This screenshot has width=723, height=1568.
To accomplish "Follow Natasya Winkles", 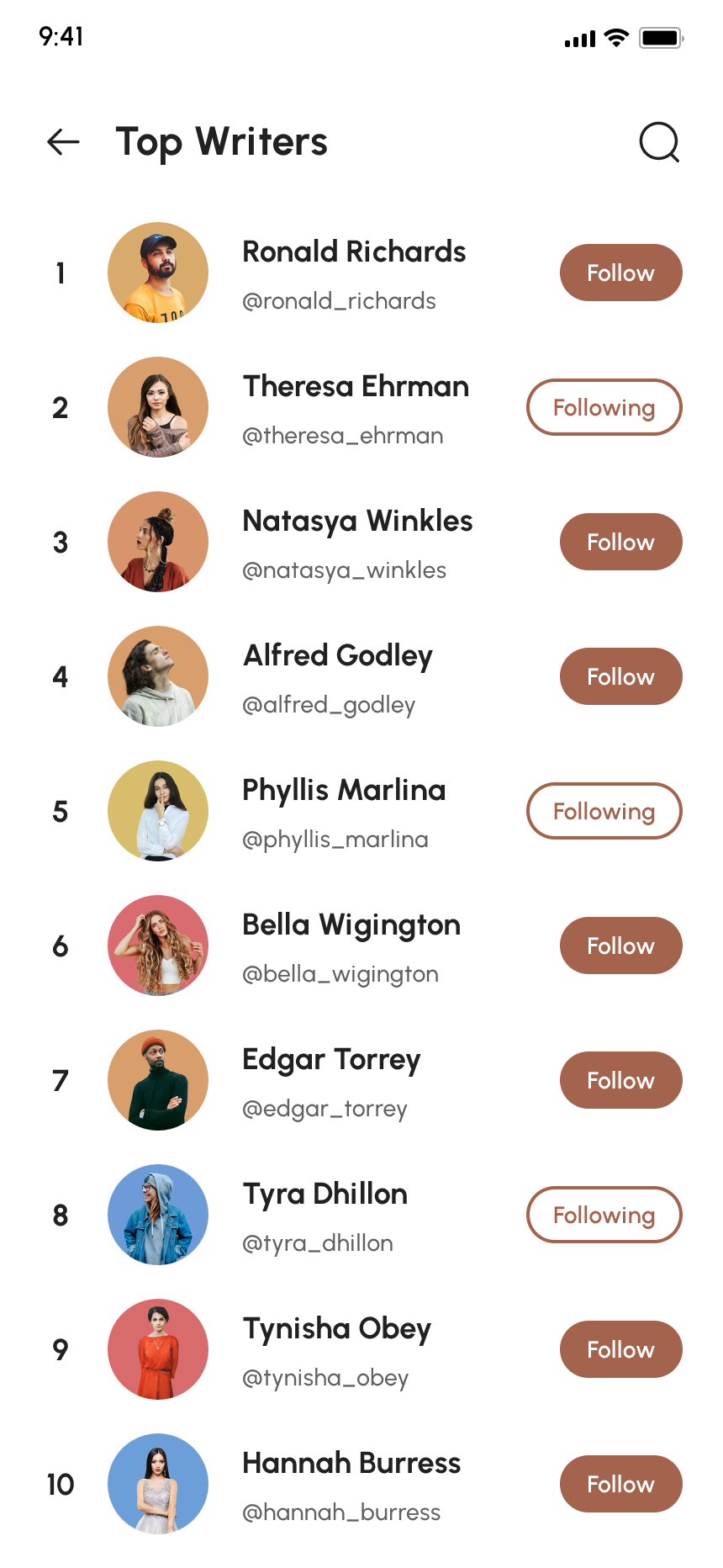I will click(620, 542).
